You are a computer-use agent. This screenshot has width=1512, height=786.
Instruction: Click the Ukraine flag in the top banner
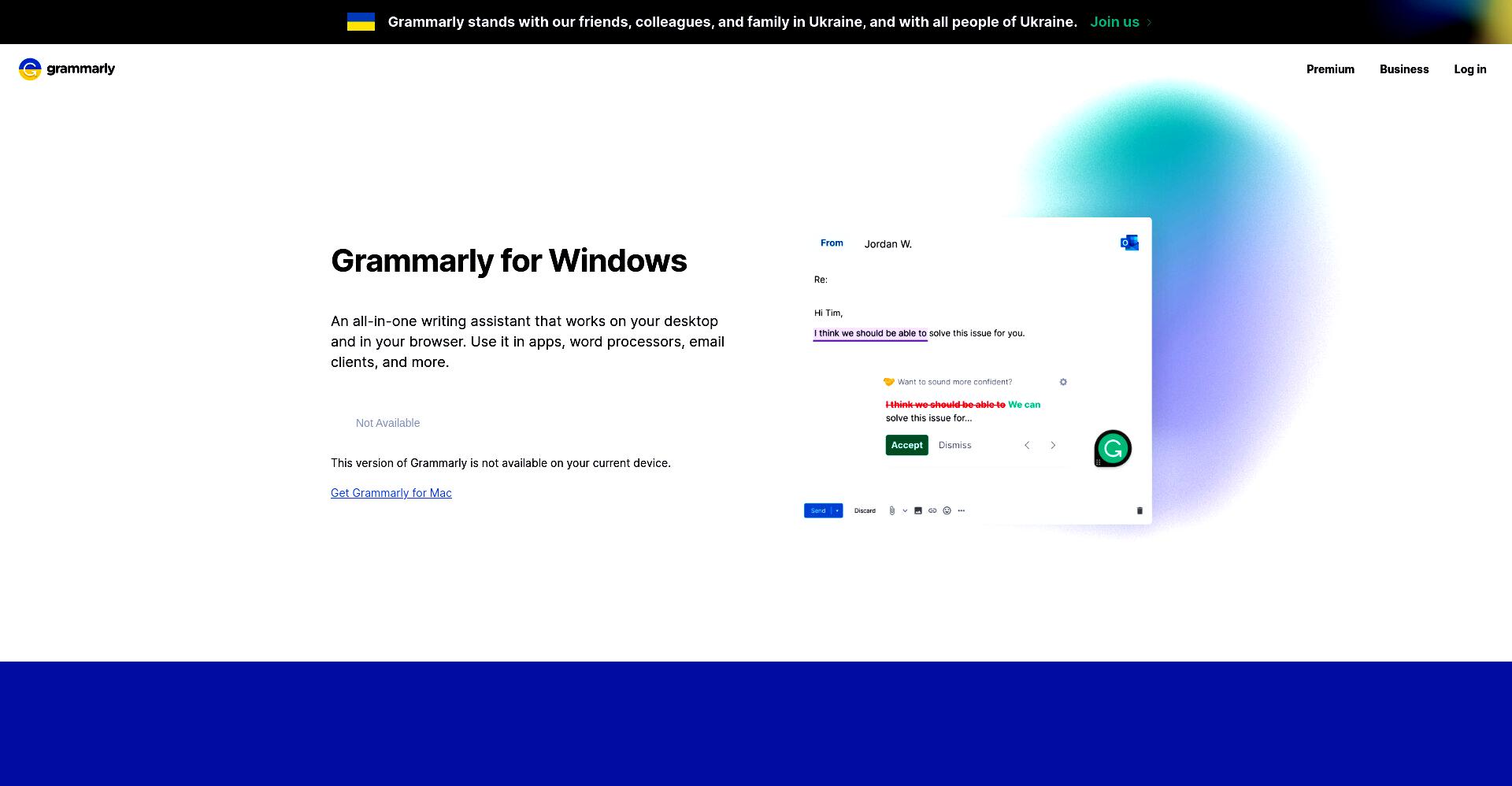pyautogui.click(x=361, y=22)
